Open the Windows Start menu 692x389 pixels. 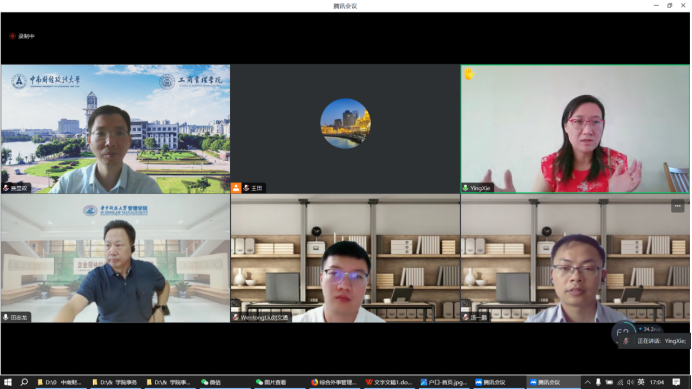(x=8, y=382)
